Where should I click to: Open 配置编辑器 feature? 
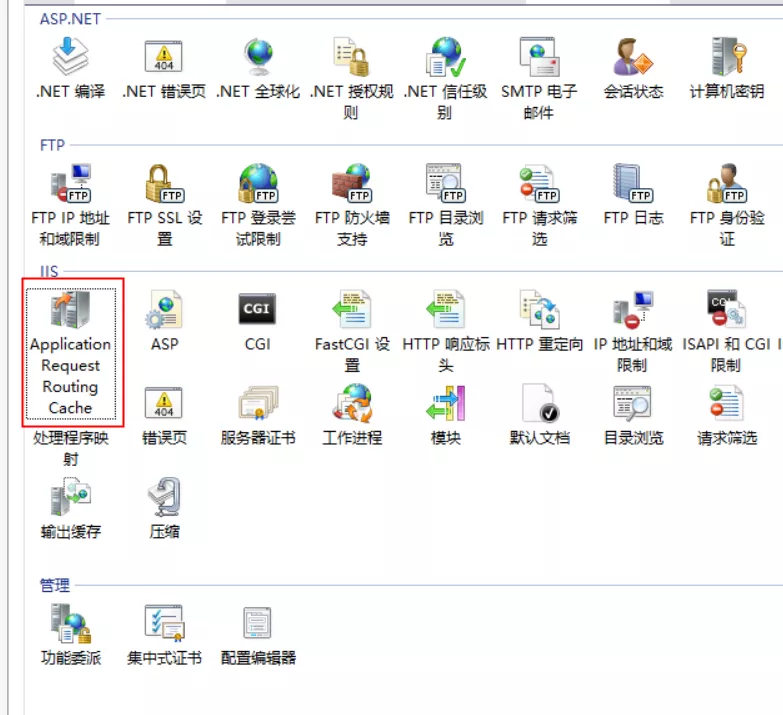click(258, 635)
